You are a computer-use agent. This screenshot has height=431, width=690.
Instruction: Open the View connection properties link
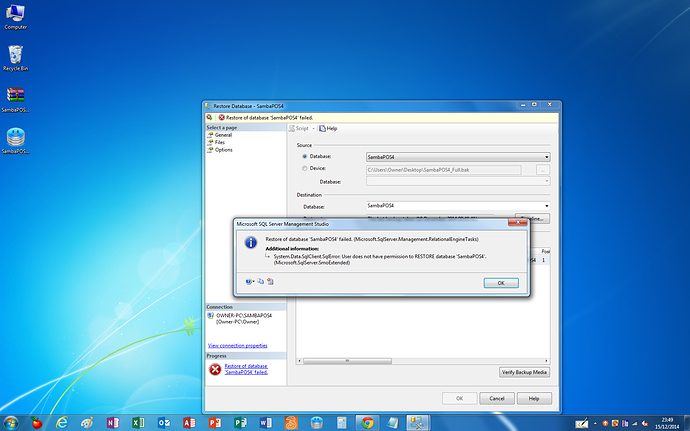(237, 345)
